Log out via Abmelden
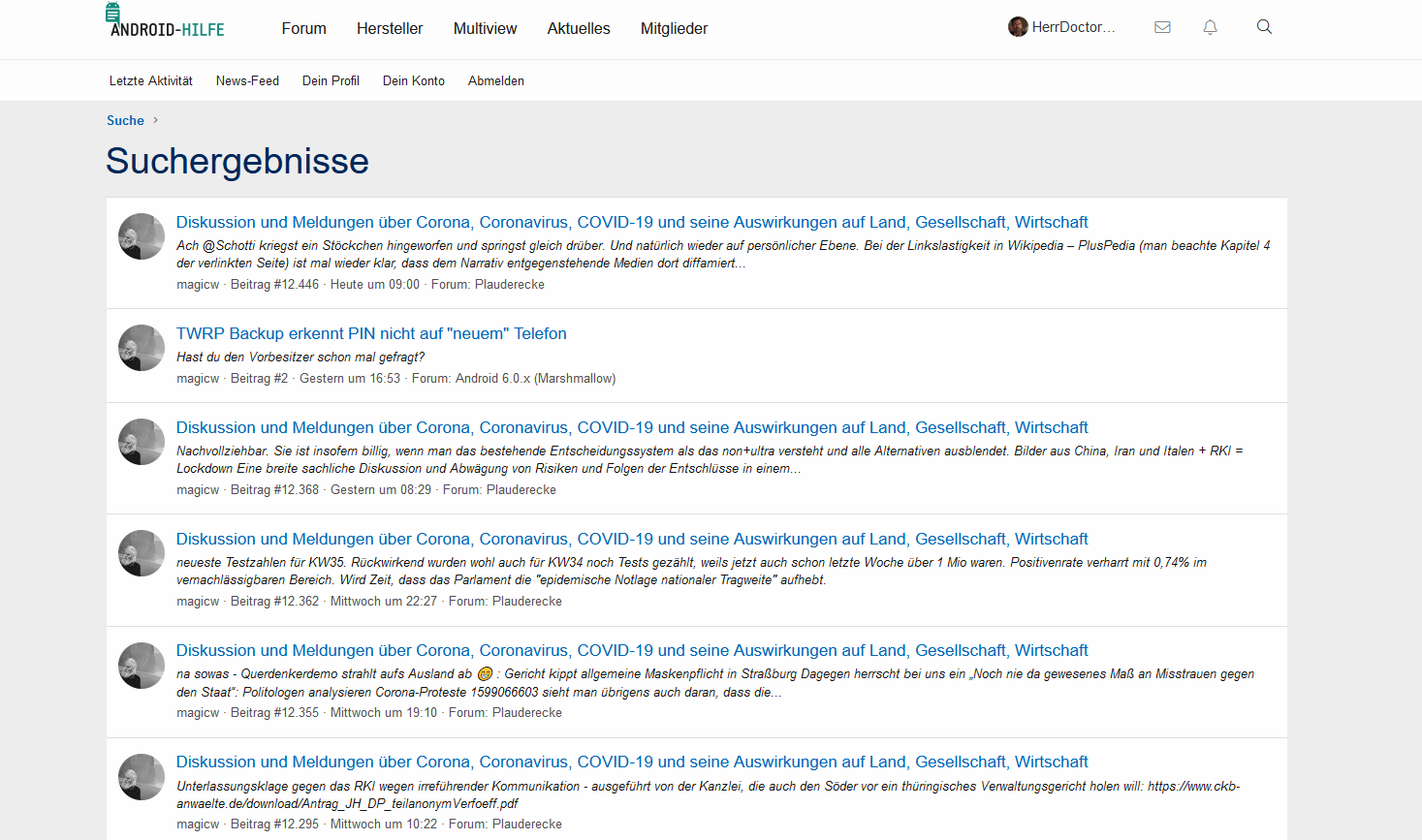 click(x=496, y=81)
